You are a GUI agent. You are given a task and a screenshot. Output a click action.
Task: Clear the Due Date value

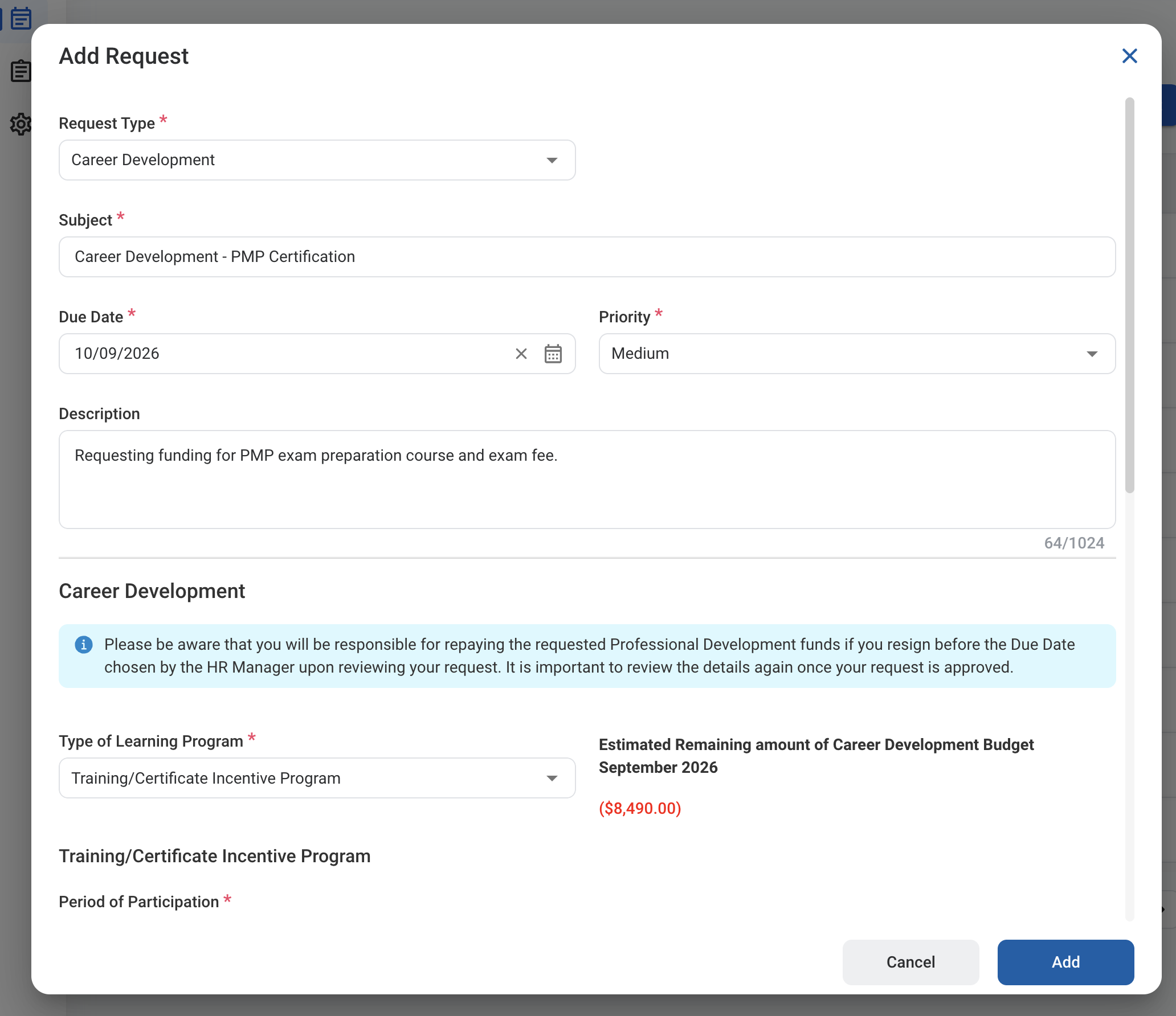(x=521, y=354)
